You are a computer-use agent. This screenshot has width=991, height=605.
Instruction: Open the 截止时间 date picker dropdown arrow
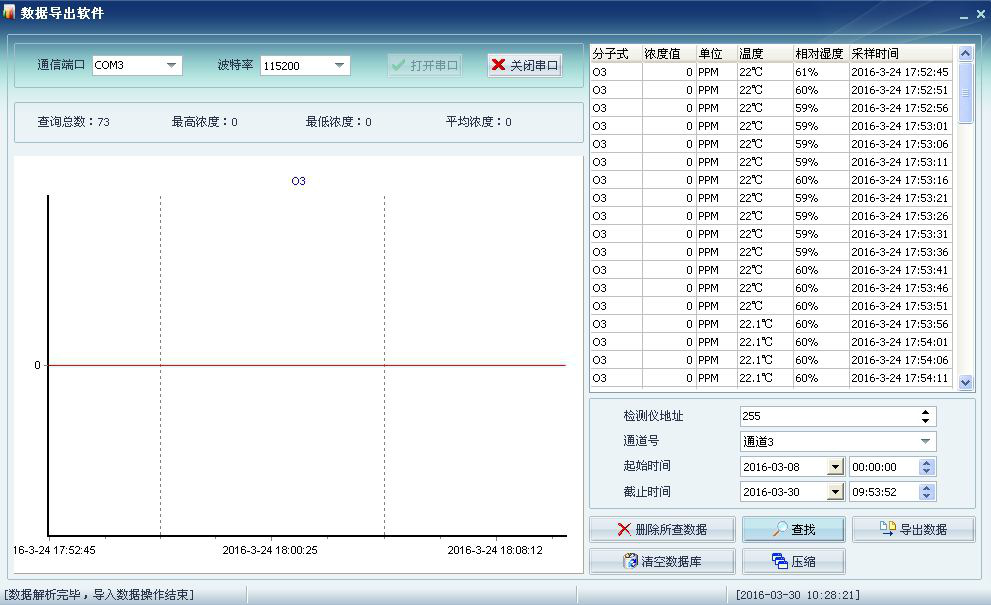(836, 492)
